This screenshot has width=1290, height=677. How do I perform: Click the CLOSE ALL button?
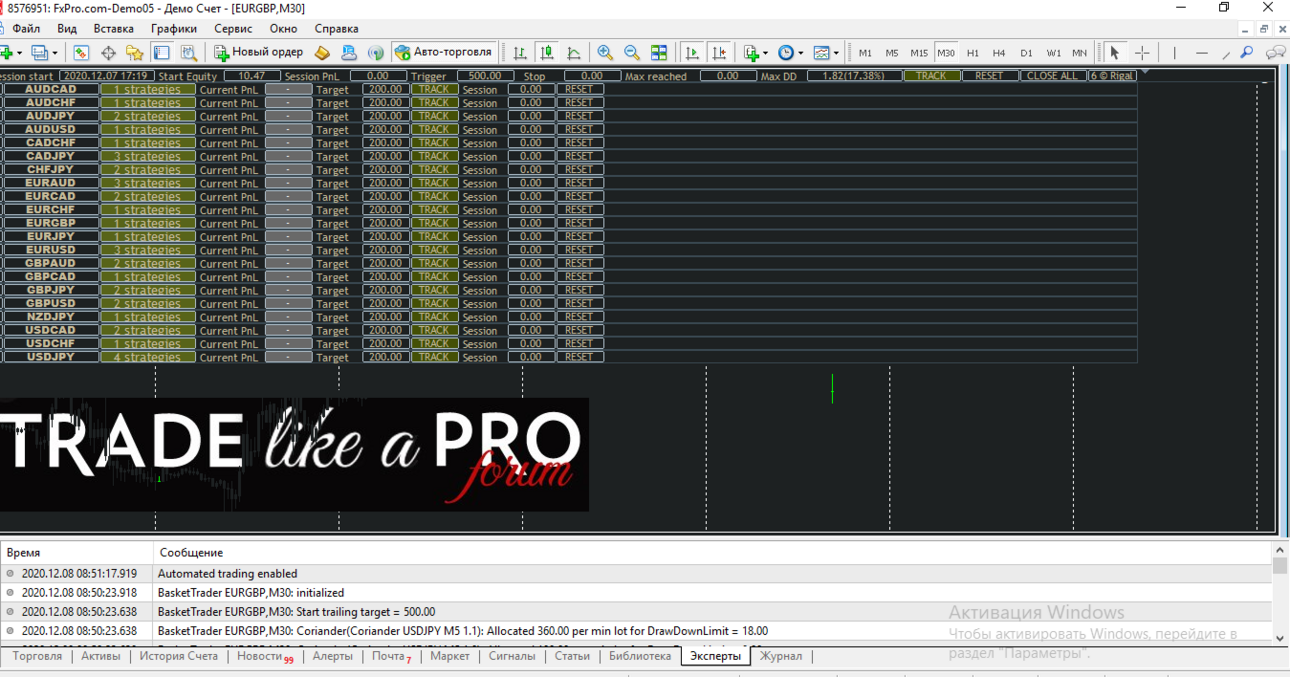pos(1052,76)
